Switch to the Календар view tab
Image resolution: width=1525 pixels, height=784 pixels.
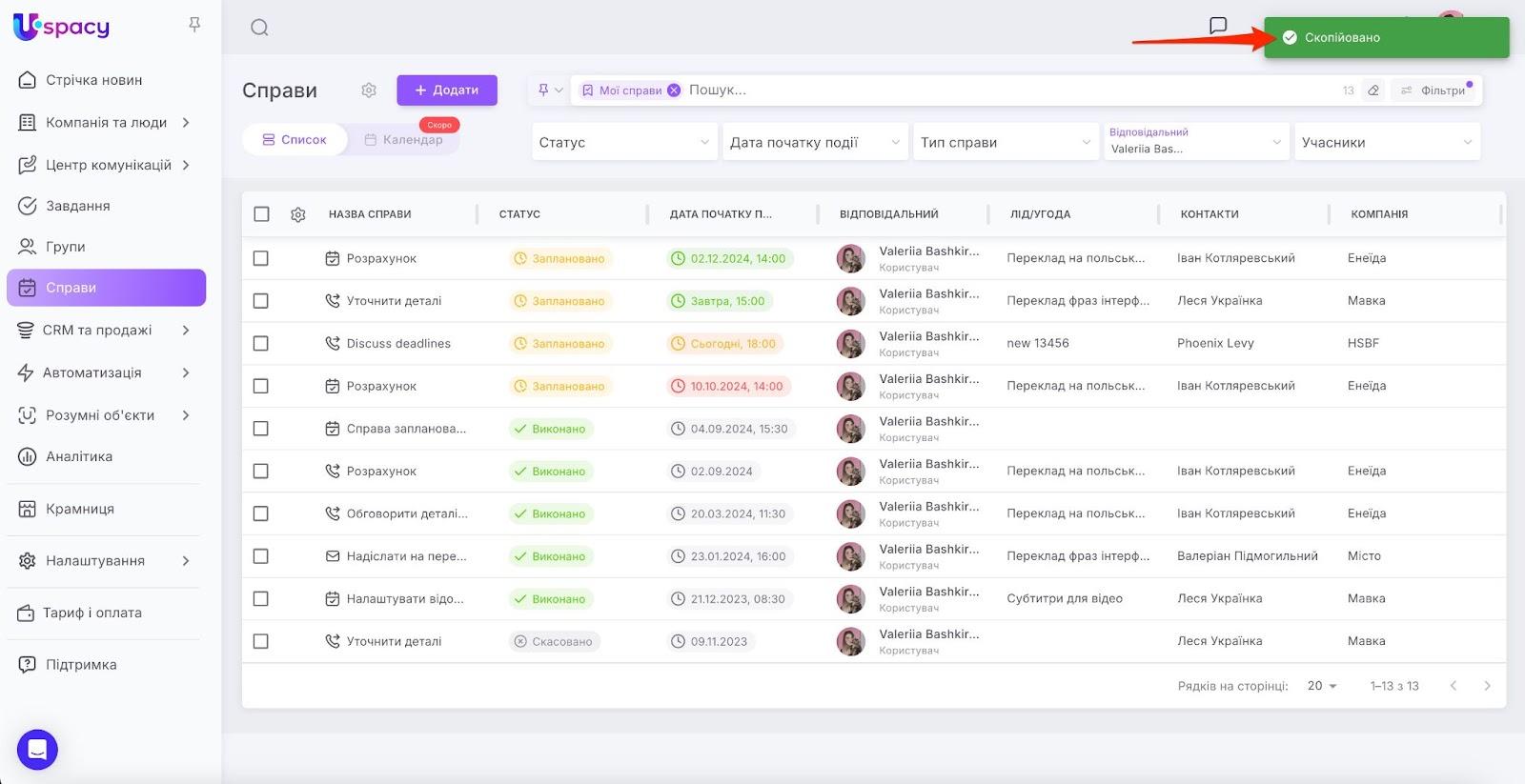pos(404,140)
